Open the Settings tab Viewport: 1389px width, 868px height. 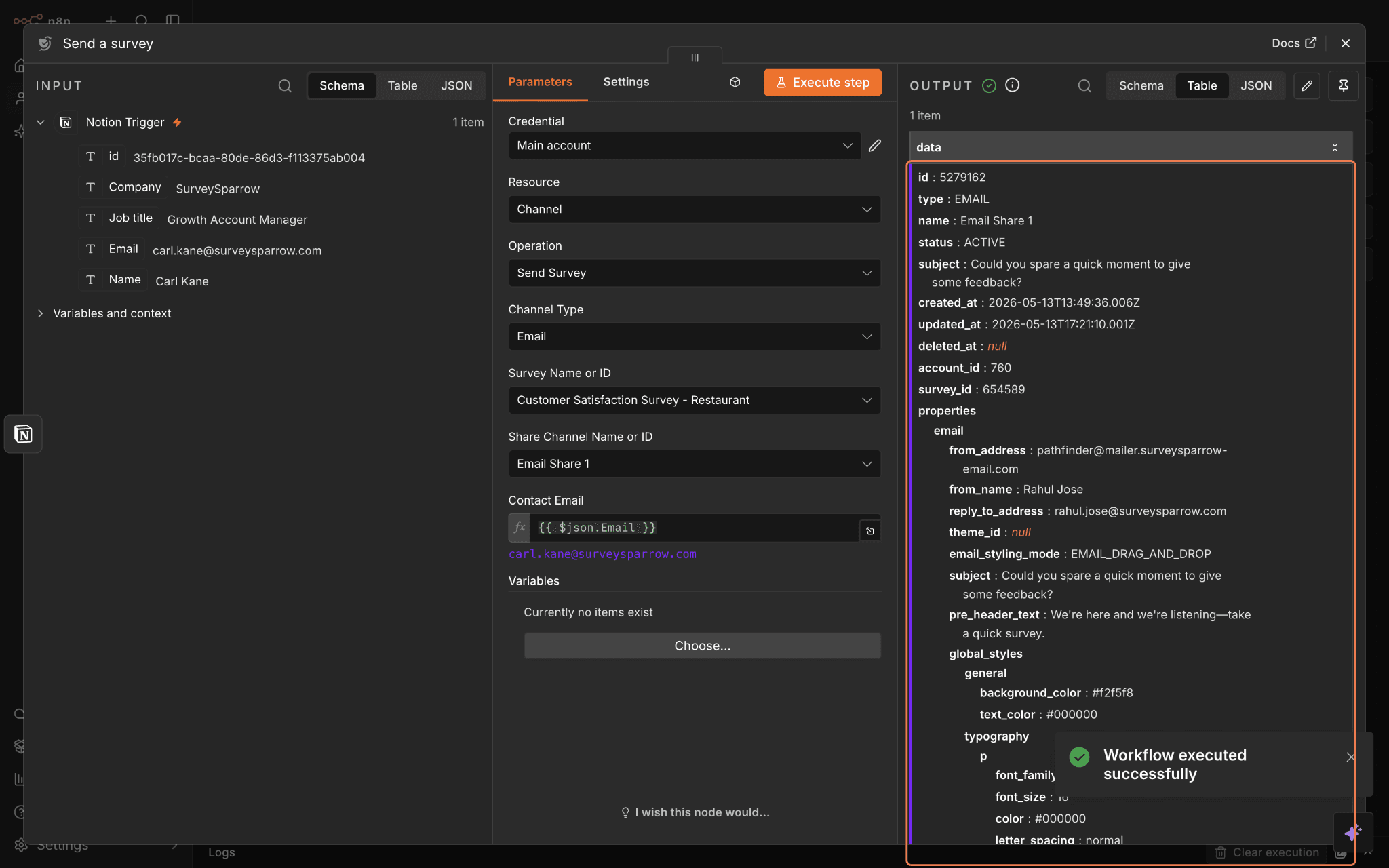[x=626, y=82]
